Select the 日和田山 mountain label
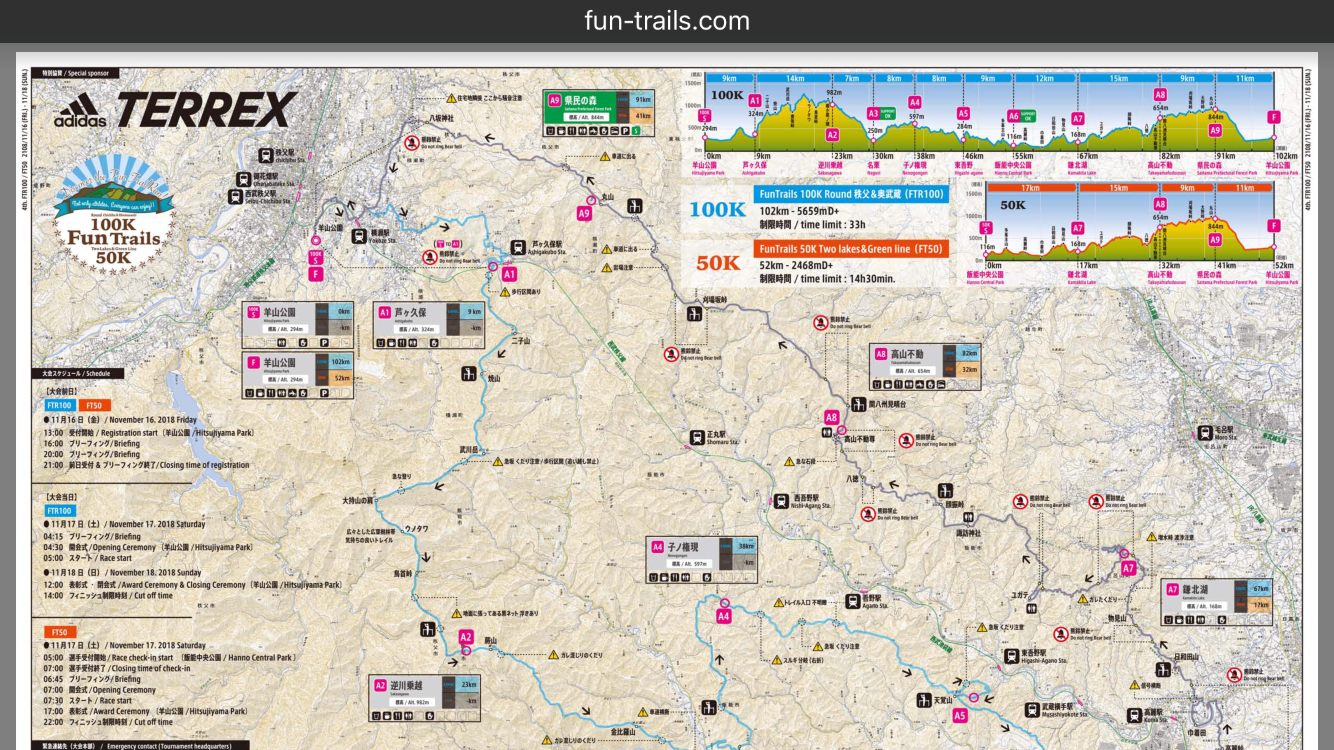 1187,657
